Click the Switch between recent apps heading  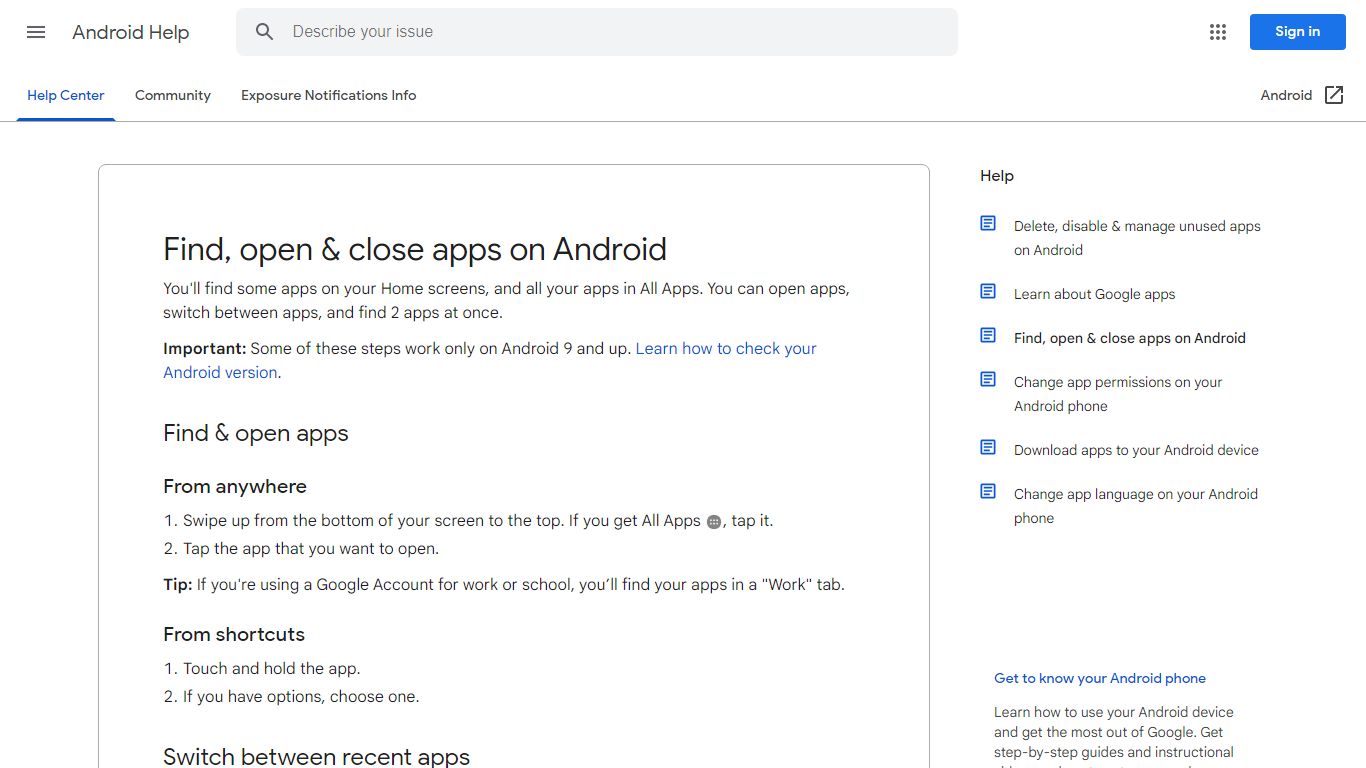316,756
